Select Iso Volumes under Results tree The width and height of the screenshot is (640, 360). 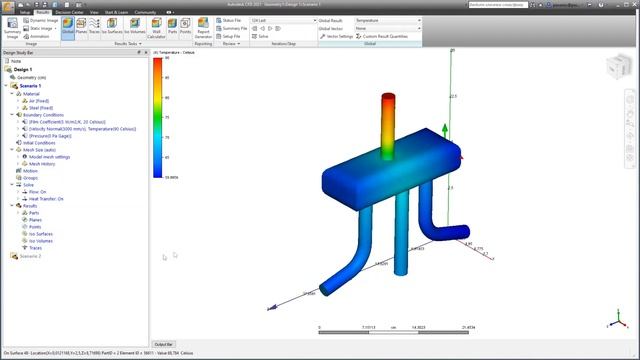pyautogui.click(x=41, y=241)
